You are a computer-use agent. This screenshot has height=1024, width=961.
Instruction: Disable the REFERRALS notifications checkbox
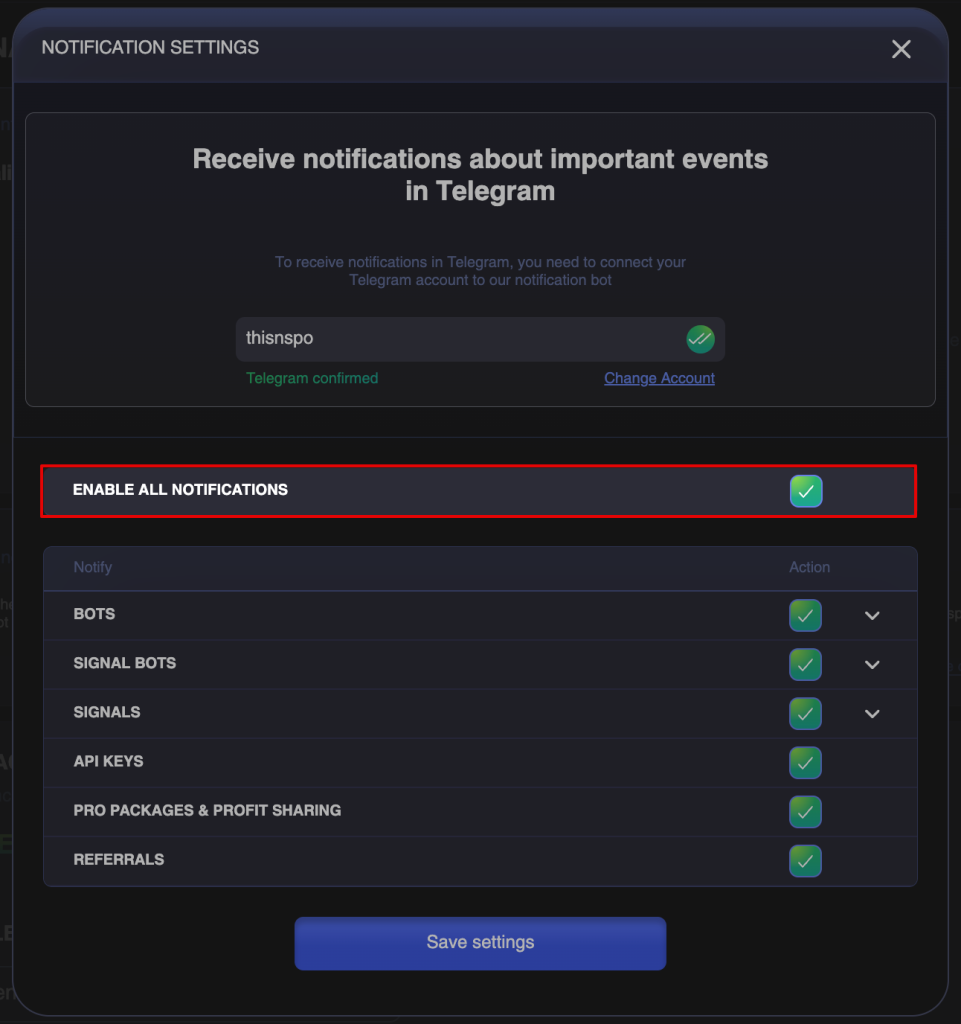coord(805,860)
